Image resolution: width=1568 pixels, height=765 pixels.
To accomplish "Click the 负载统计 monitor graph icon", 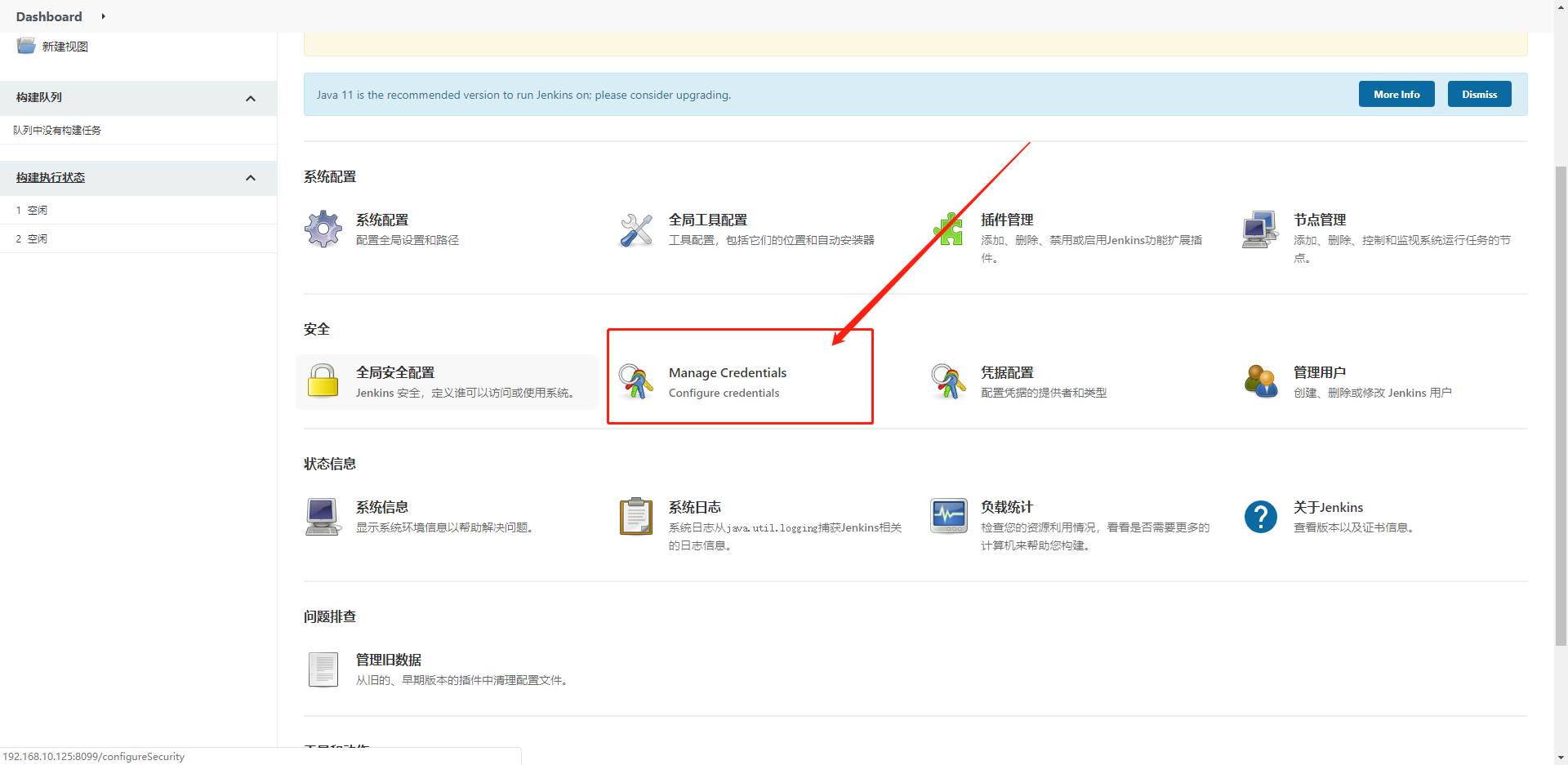I will pyautogui.click(x=948, y=517).
